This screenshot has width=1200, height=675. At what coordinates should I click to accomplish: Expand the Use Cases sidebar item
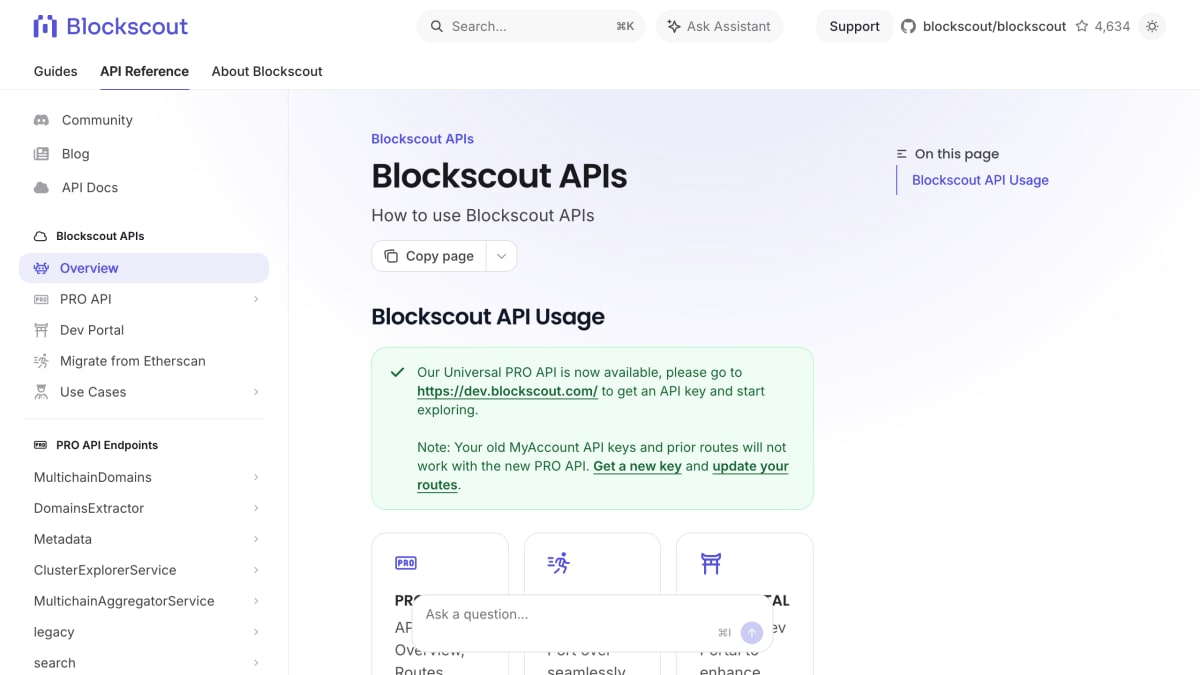256,392
